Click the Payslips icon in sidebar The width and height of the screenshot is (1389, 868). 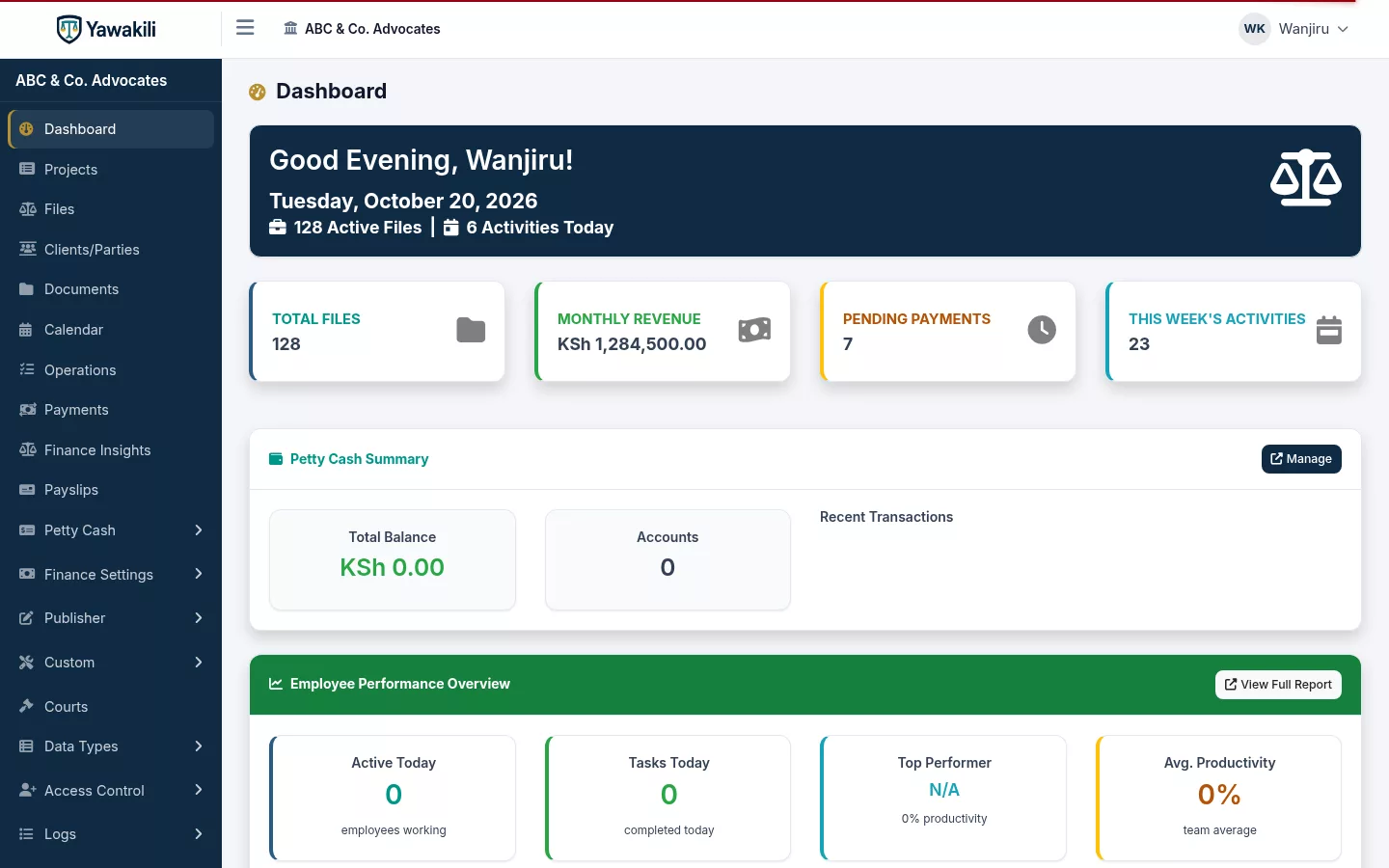point(27,490)
